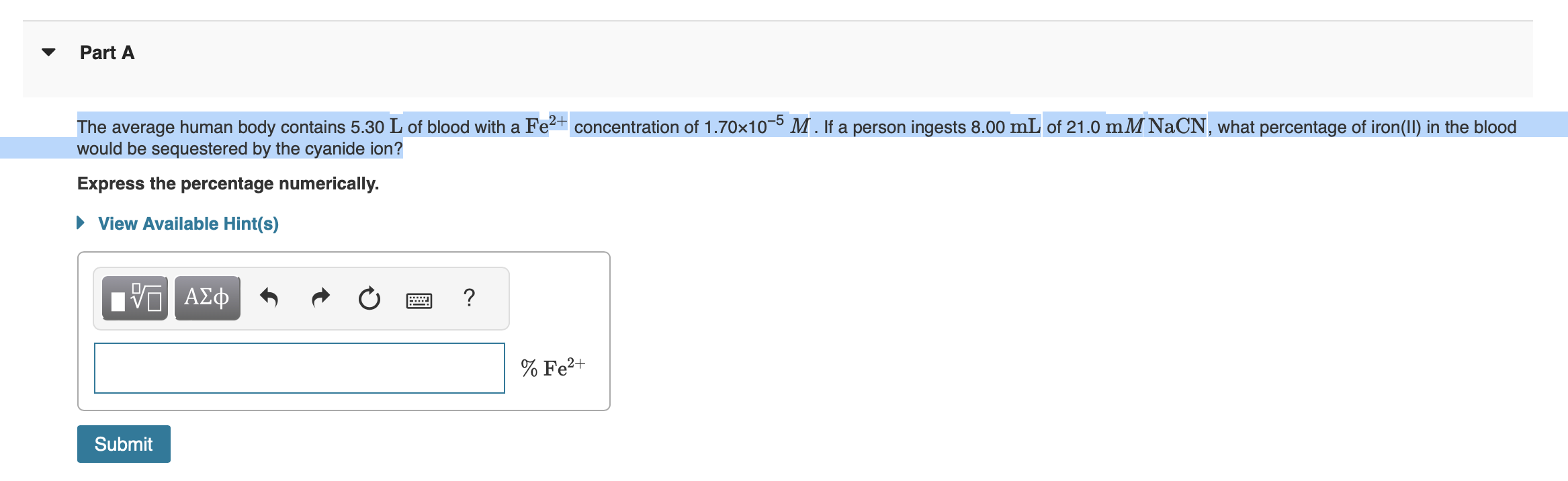Image resolution: width=1568 pixels, height=481 pixels.
Task: Redo the undone equation edit
Action: click(x=320, y=298)
